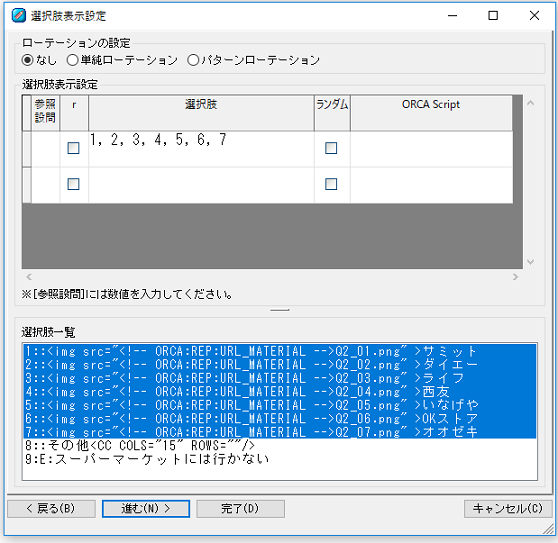Click the 選択肢 cell containing 1, 2, 3
558x543 pixels.
click(201, 149)
